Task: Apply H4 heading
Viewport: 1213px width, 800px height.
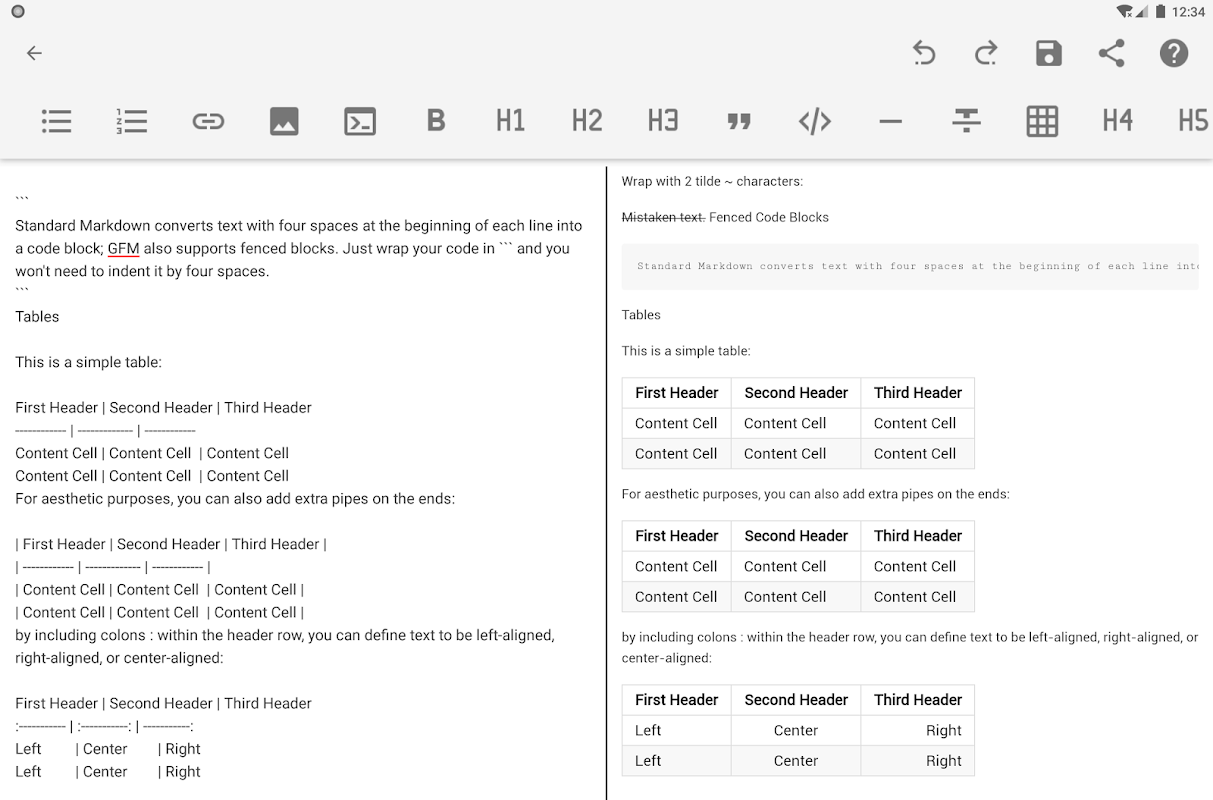Action: [x=1117, y=121]
